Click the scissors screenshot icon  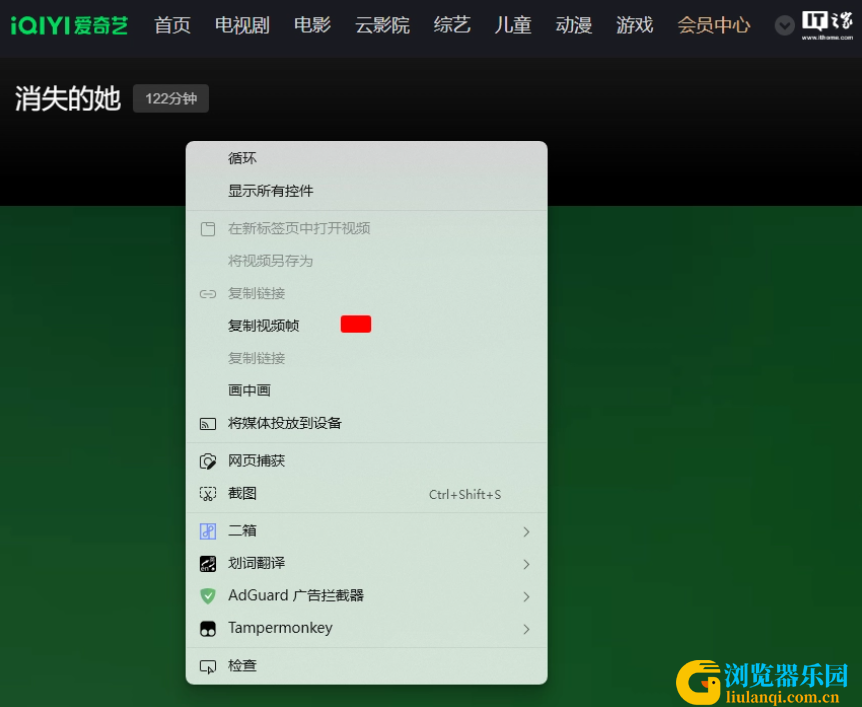(208, 494)
